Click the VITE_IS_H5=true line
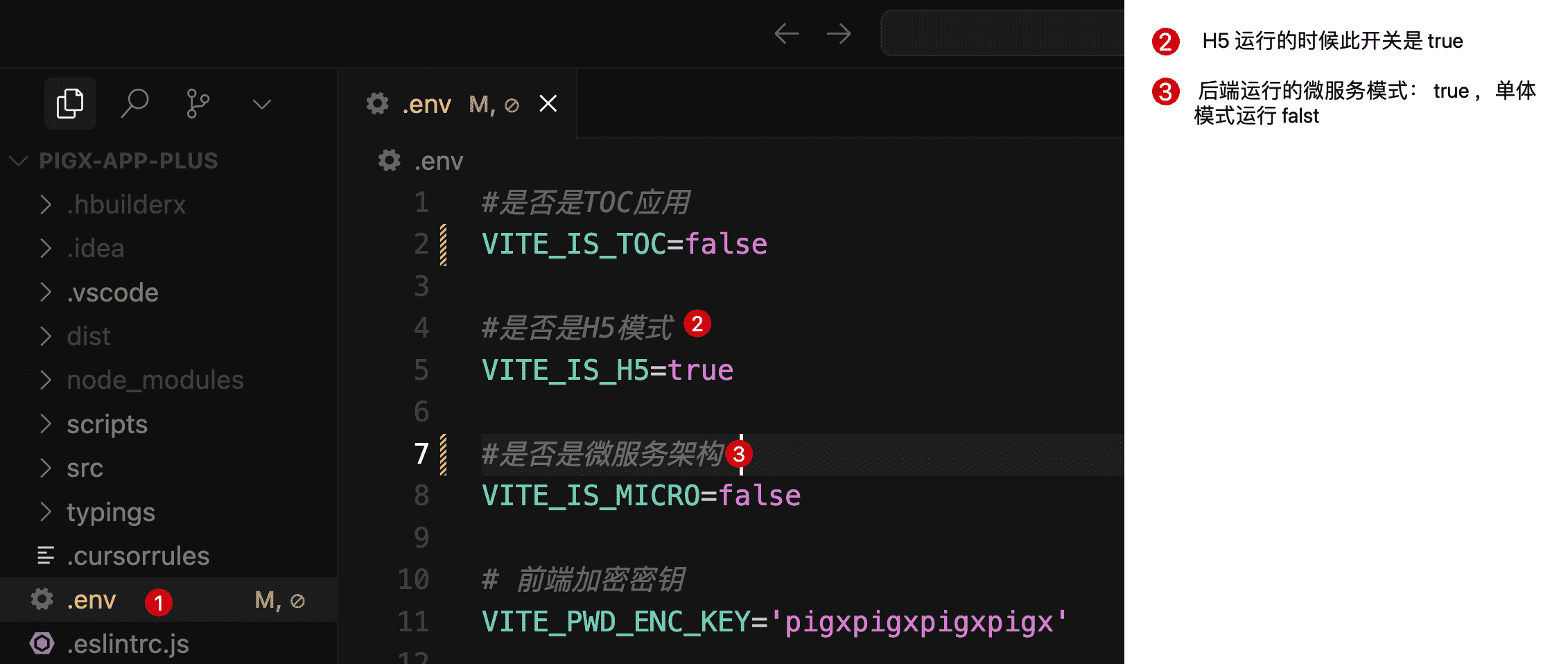 (607, 370)
